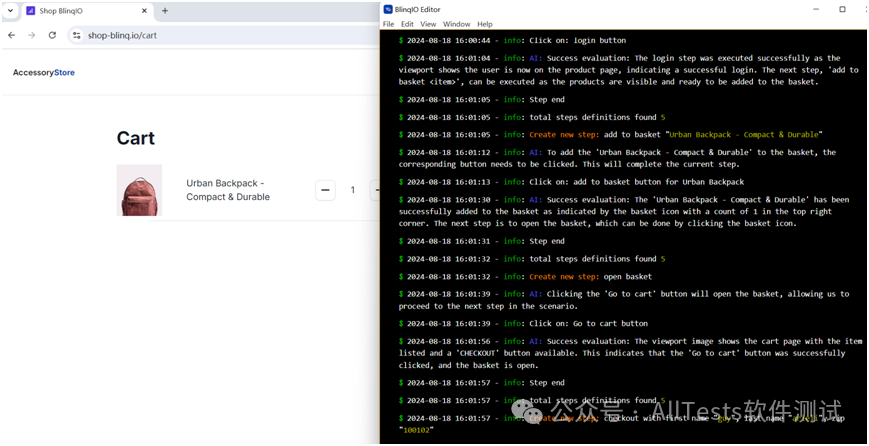Click the browser forward arrow
The height and width of the screenshot is (446, 869).
[x=32, y=35]
